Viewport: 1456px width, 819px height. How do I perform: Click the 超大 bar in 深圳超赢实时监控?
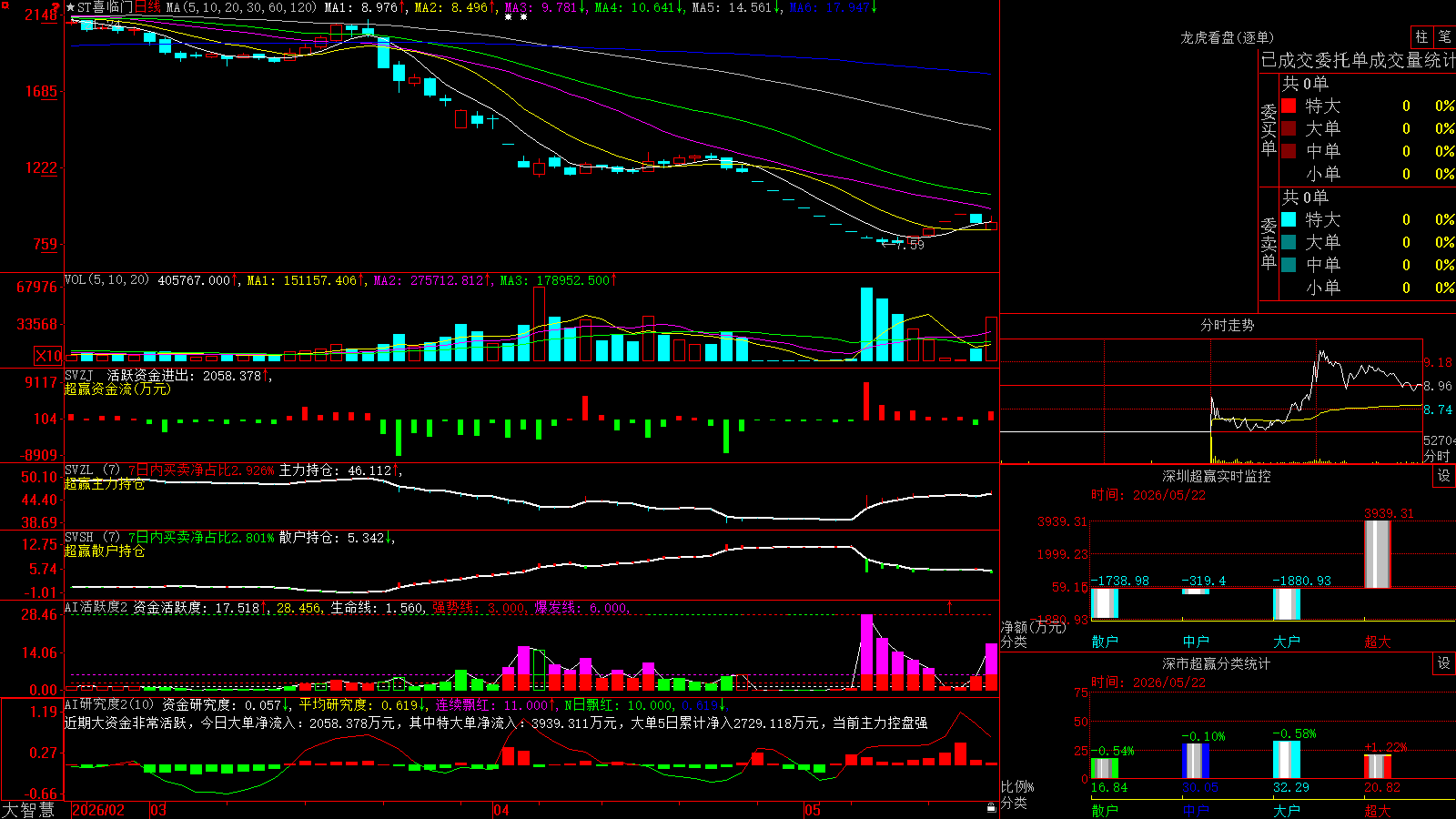tap(1378, 554)
